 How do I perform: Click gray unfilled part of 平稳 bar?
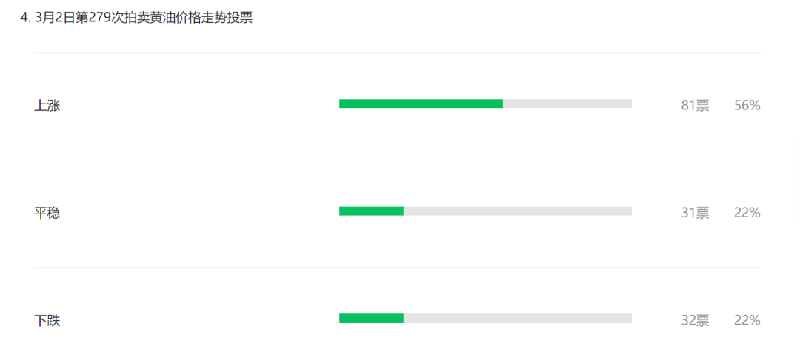point(518,211)
